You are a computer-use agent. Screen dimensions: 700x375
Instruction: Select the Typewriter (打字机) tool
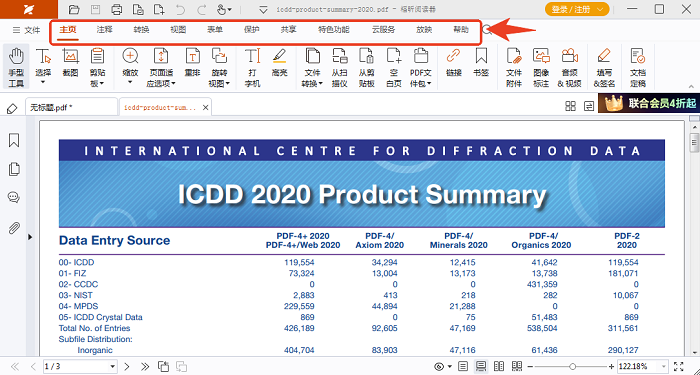(252, 67)
